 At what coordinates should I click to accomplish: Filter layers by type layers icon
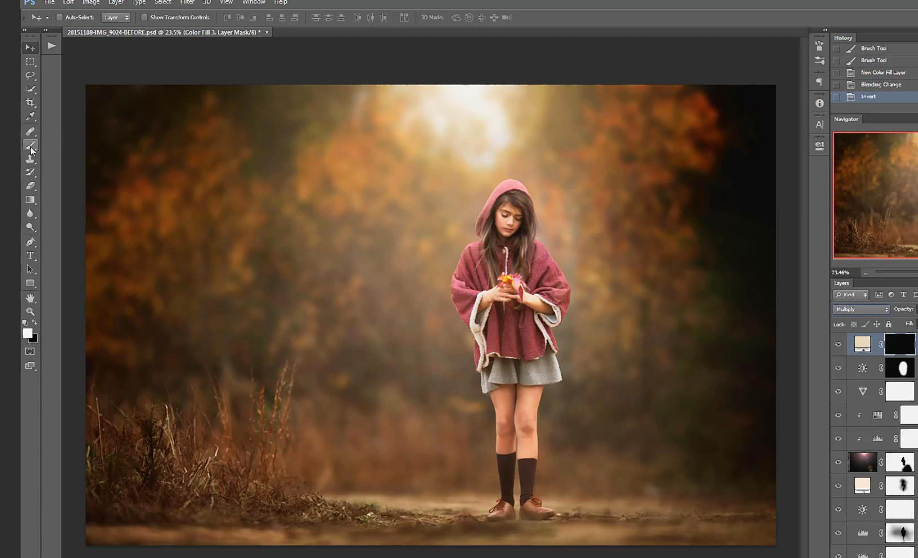coord(903,295)
